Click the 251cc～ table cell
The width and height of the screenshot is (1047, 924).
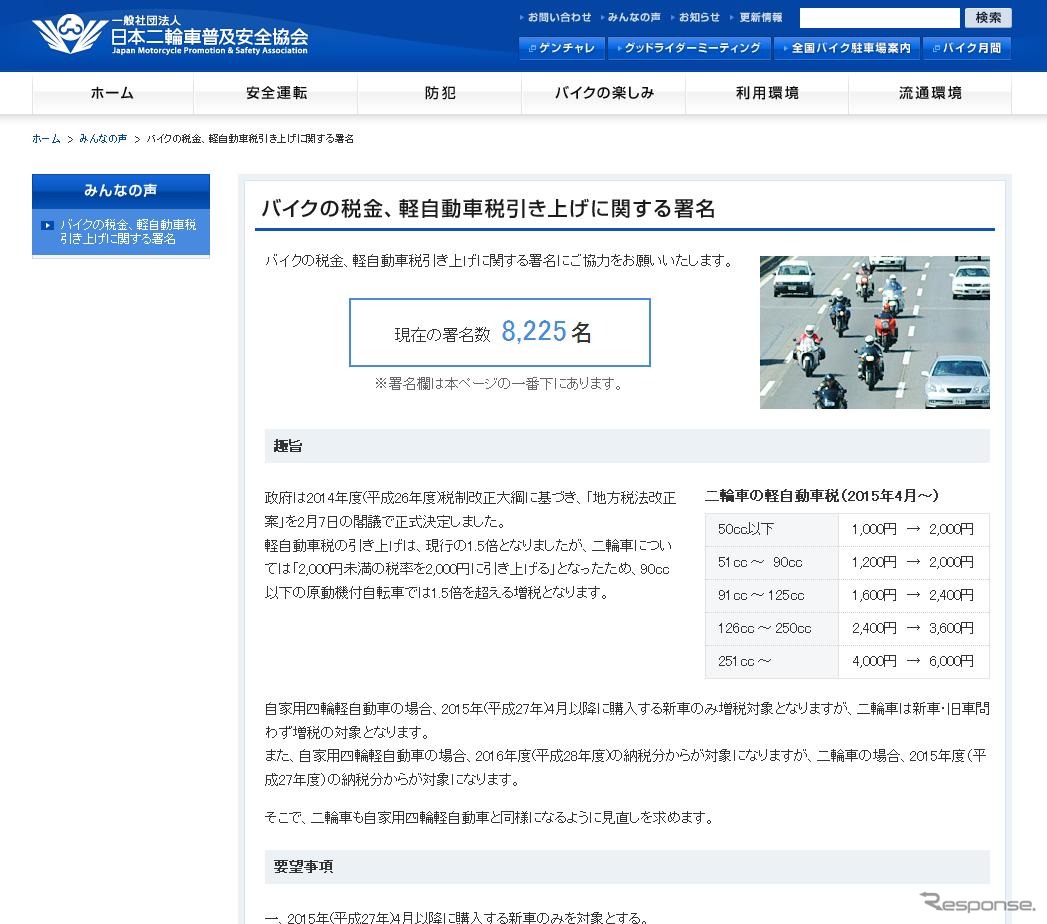pyautogui.click(x=772, y=661)
